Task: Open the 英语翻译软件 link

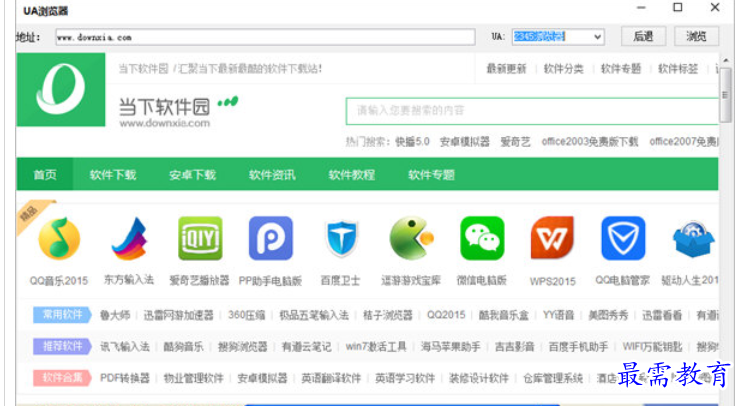Action: 331,378
